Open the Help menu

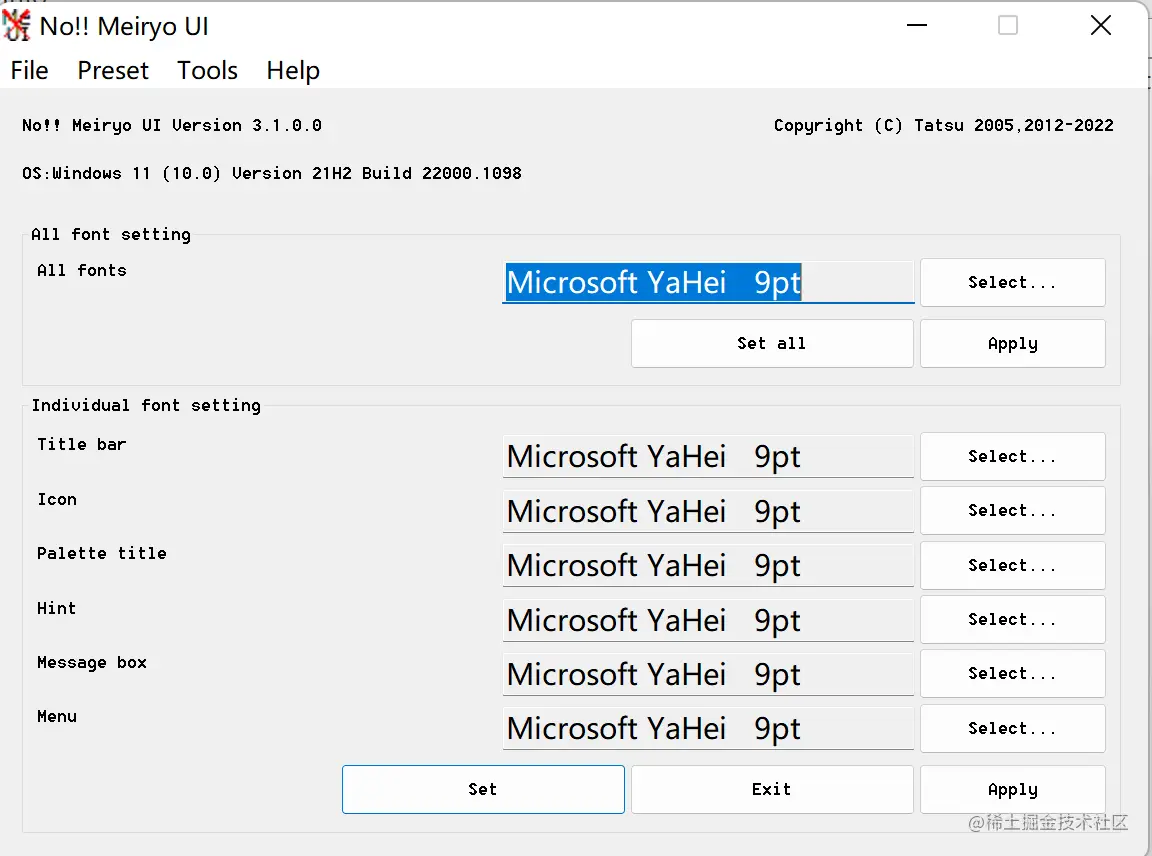293,71
